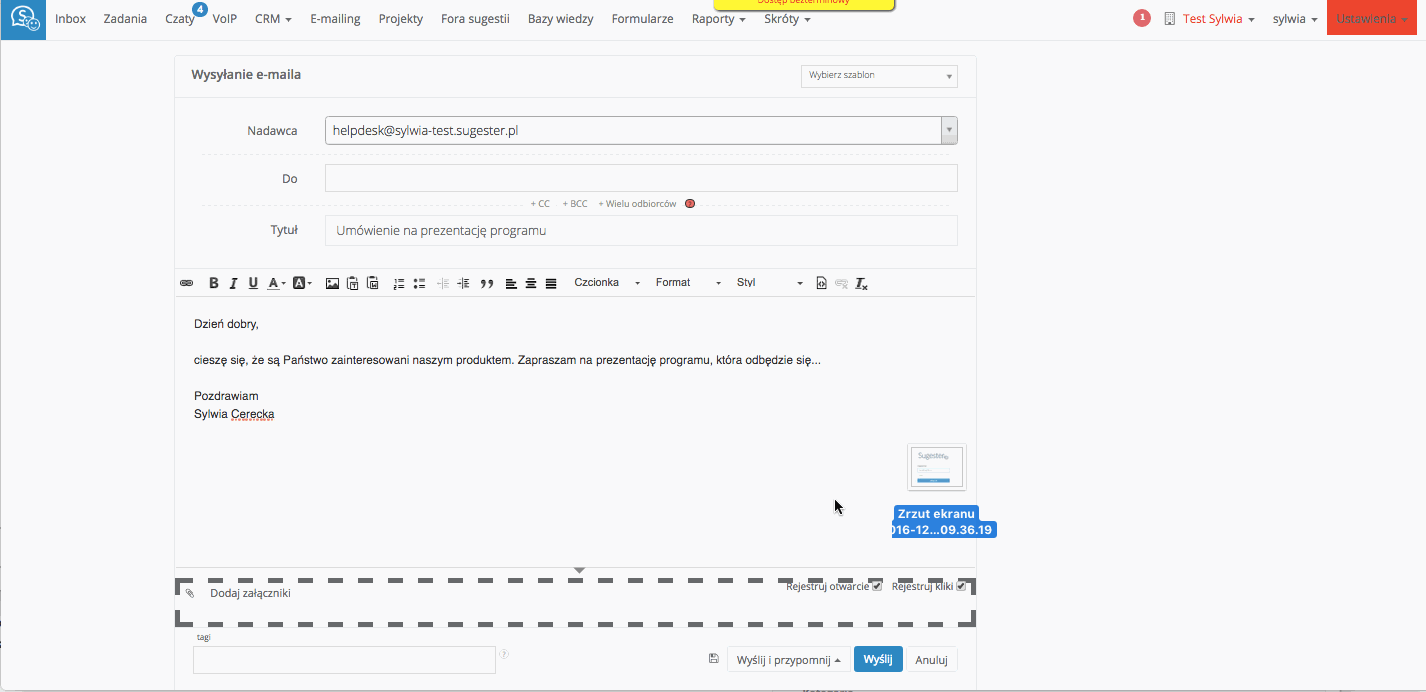Screen dimensions: 1426x692
Task: Insert an image into the email
Action: coord(332,283)
